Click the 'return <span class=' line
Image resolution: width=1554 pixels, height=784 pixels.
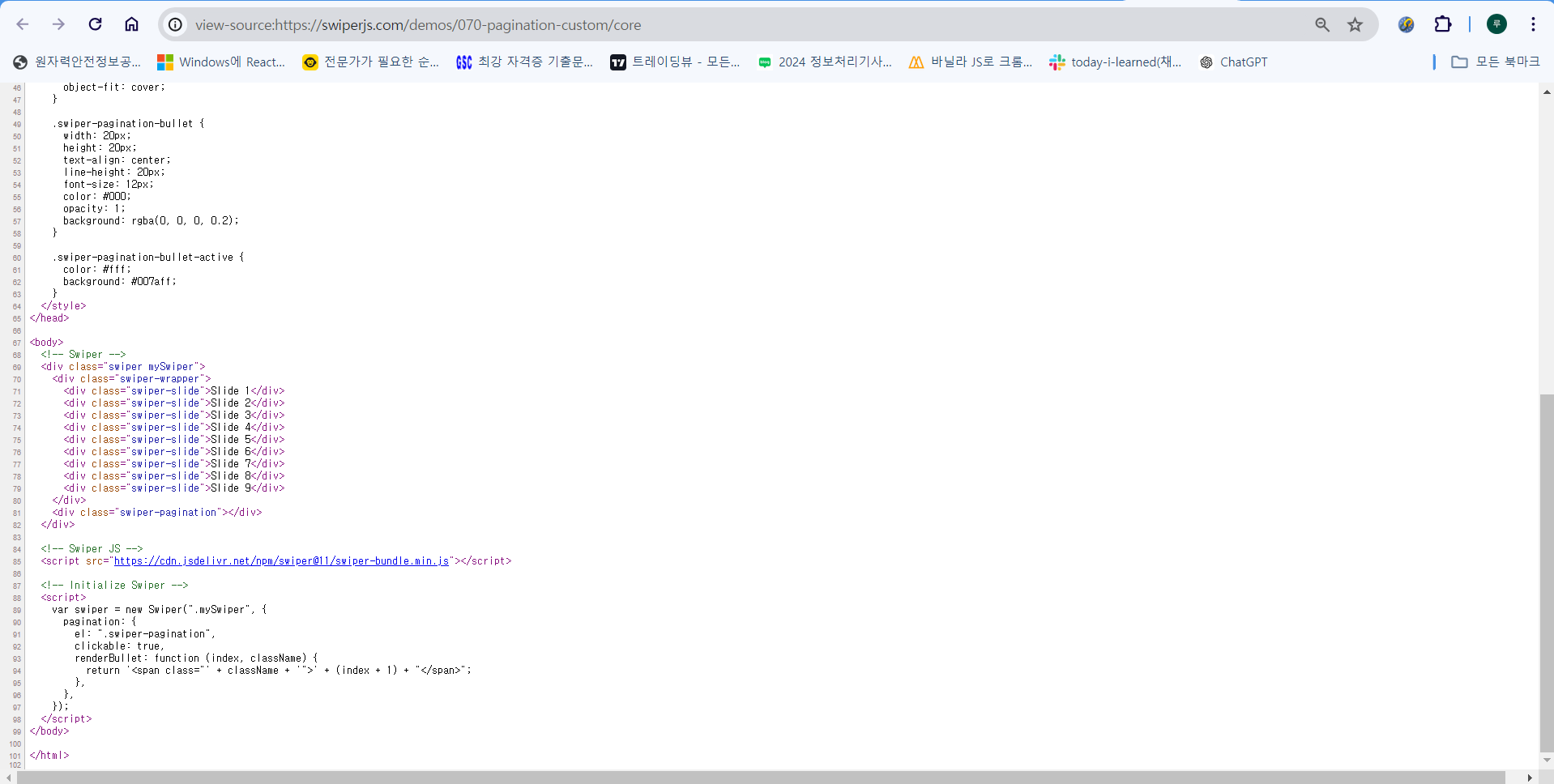pyautogui.click(x=279, y=670)
